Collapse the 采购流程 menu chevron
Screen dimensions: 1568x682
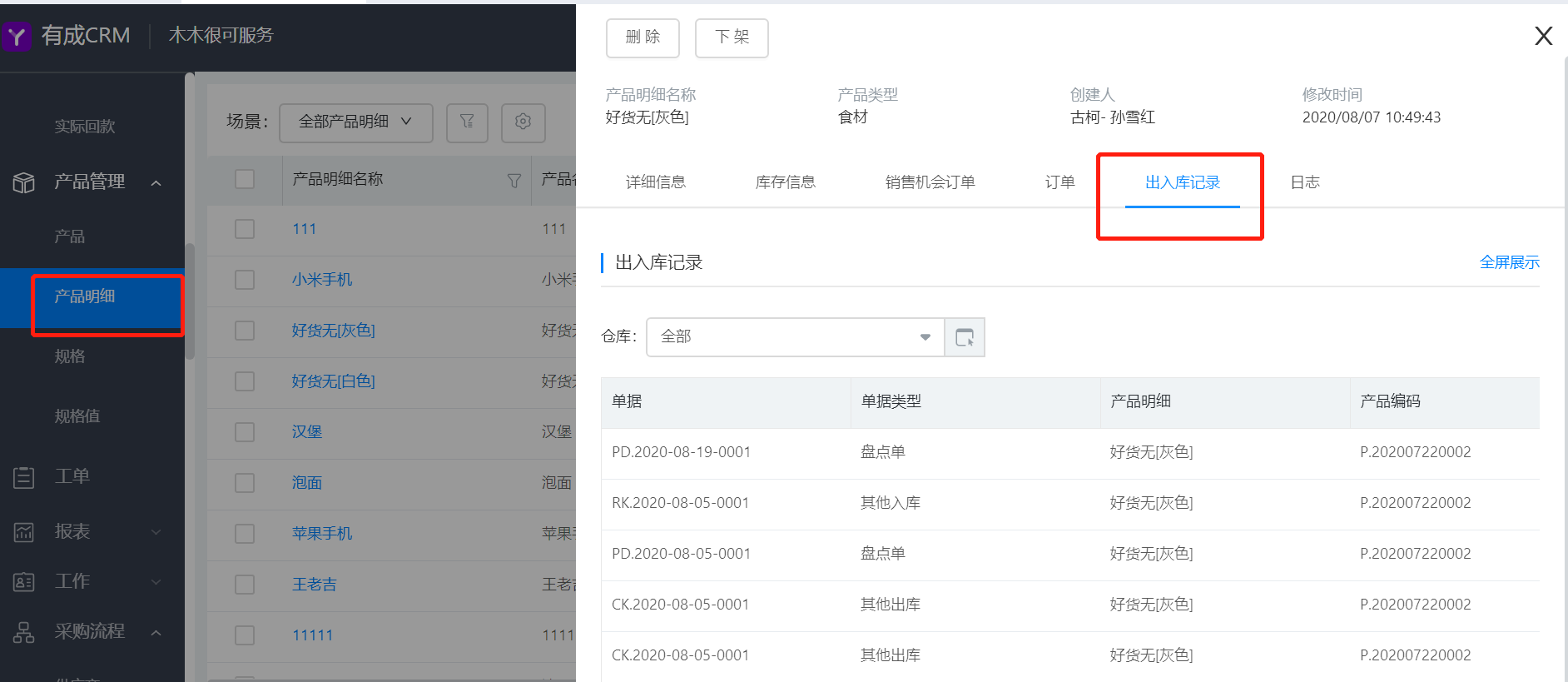click(x=156, y=633)
